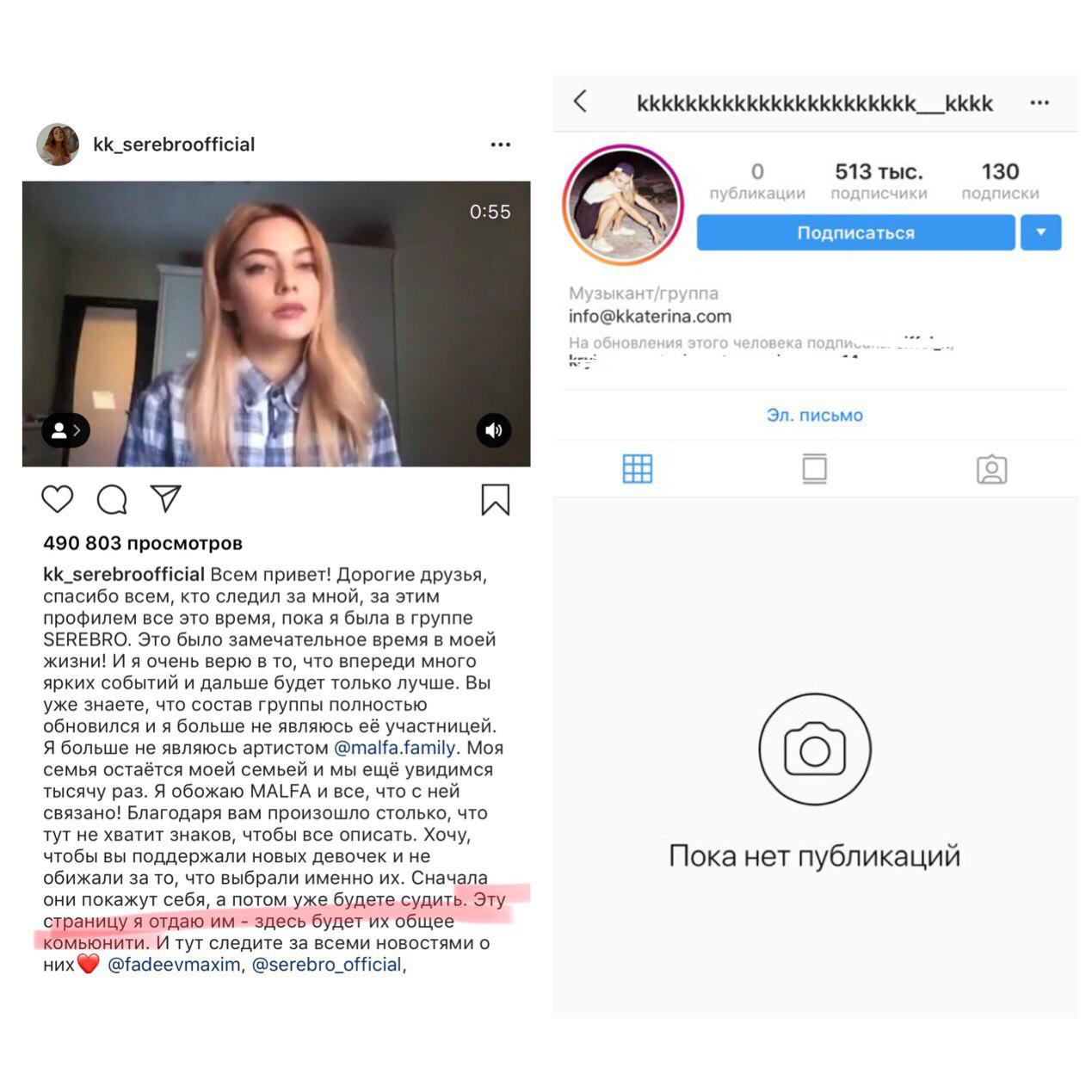The height and width of the screenshot is (1092, 1092).
Task: Open the @fadeevmaxim mention link
Action: (174, 965)
